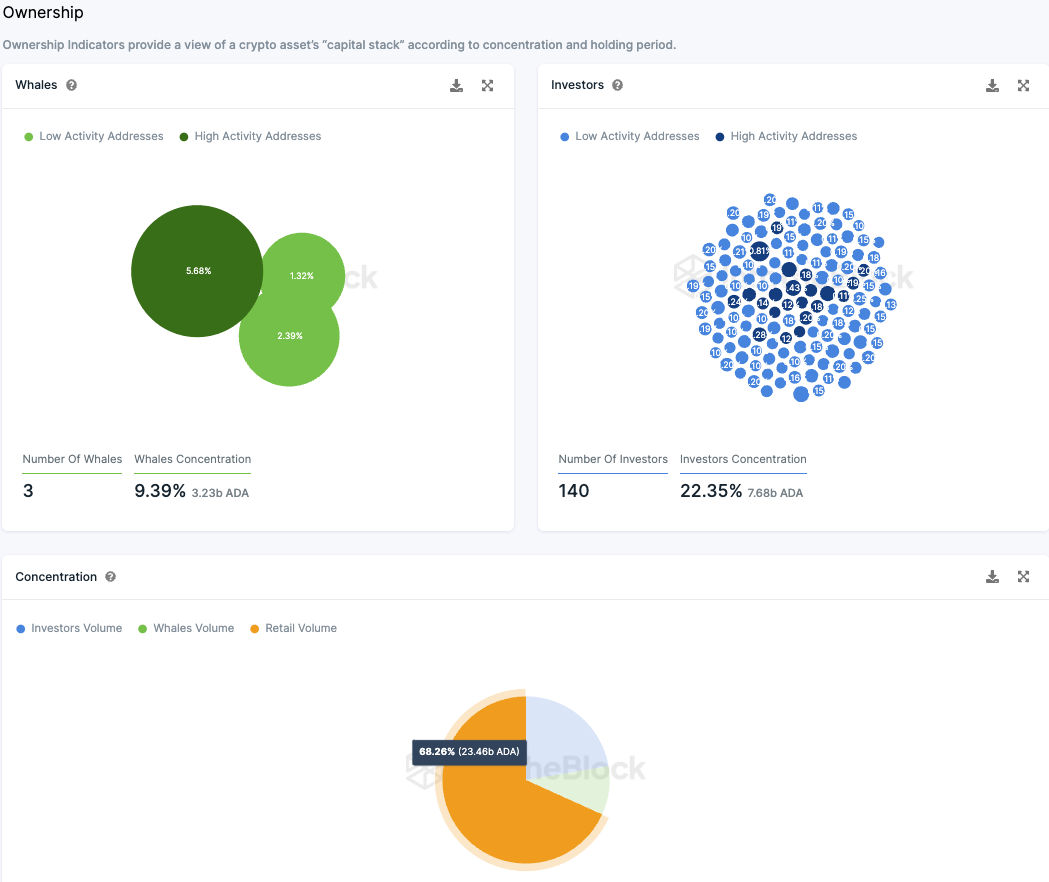Expand the Investors chart to fullscreen
Viewport: 1049px width, 882px height.
pyautogui.click(x=1024, y=86)
